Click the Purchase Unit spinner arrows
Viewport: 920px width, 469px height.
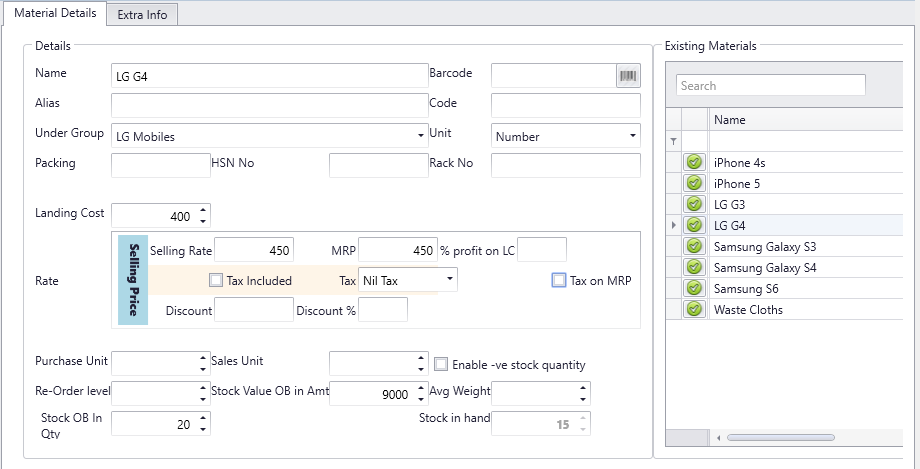(203, 364)
